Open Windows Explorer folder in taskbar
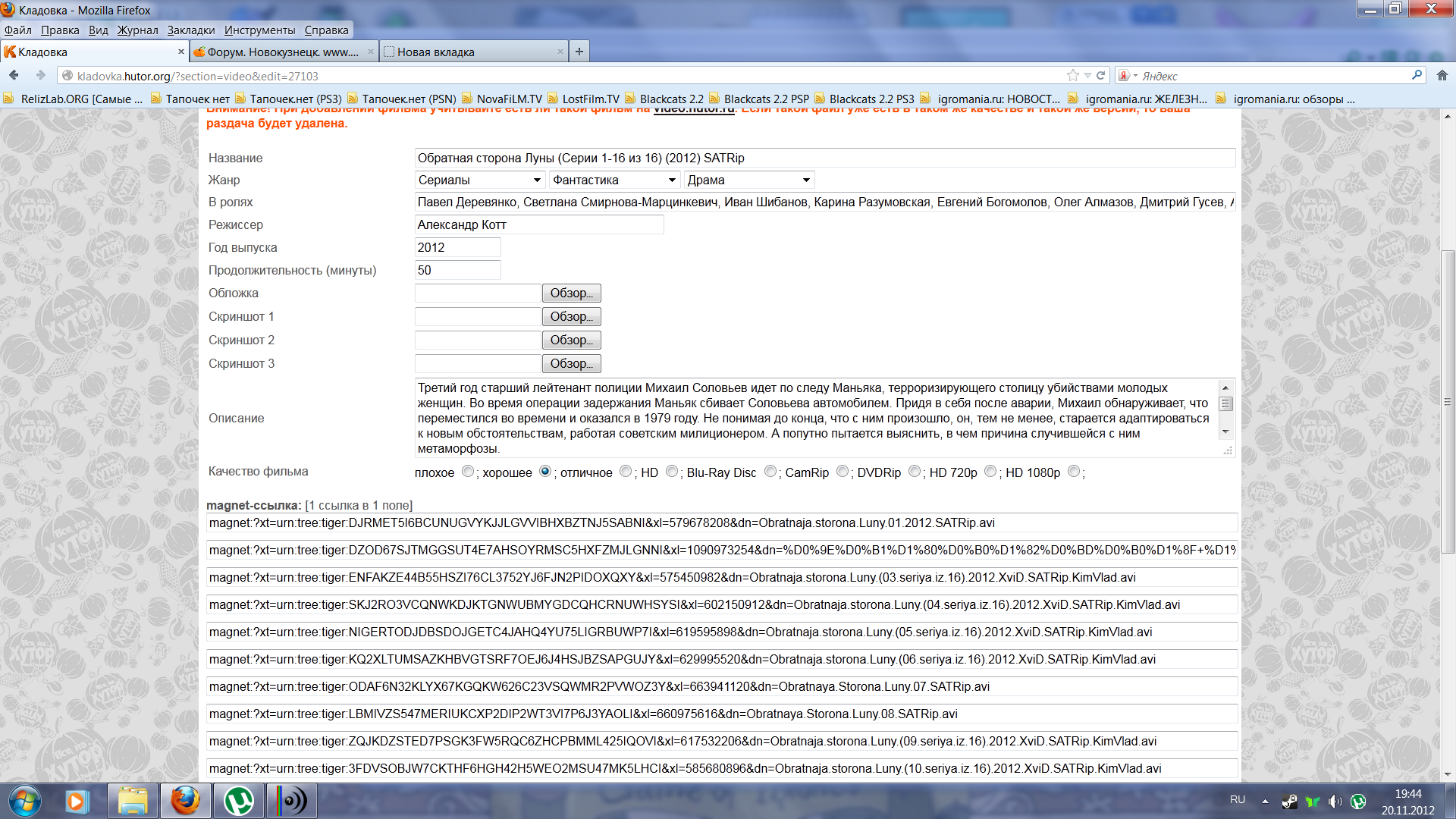Image resolution: width=1456 pixels, height=819 pixels. click(x=133, y=801)
